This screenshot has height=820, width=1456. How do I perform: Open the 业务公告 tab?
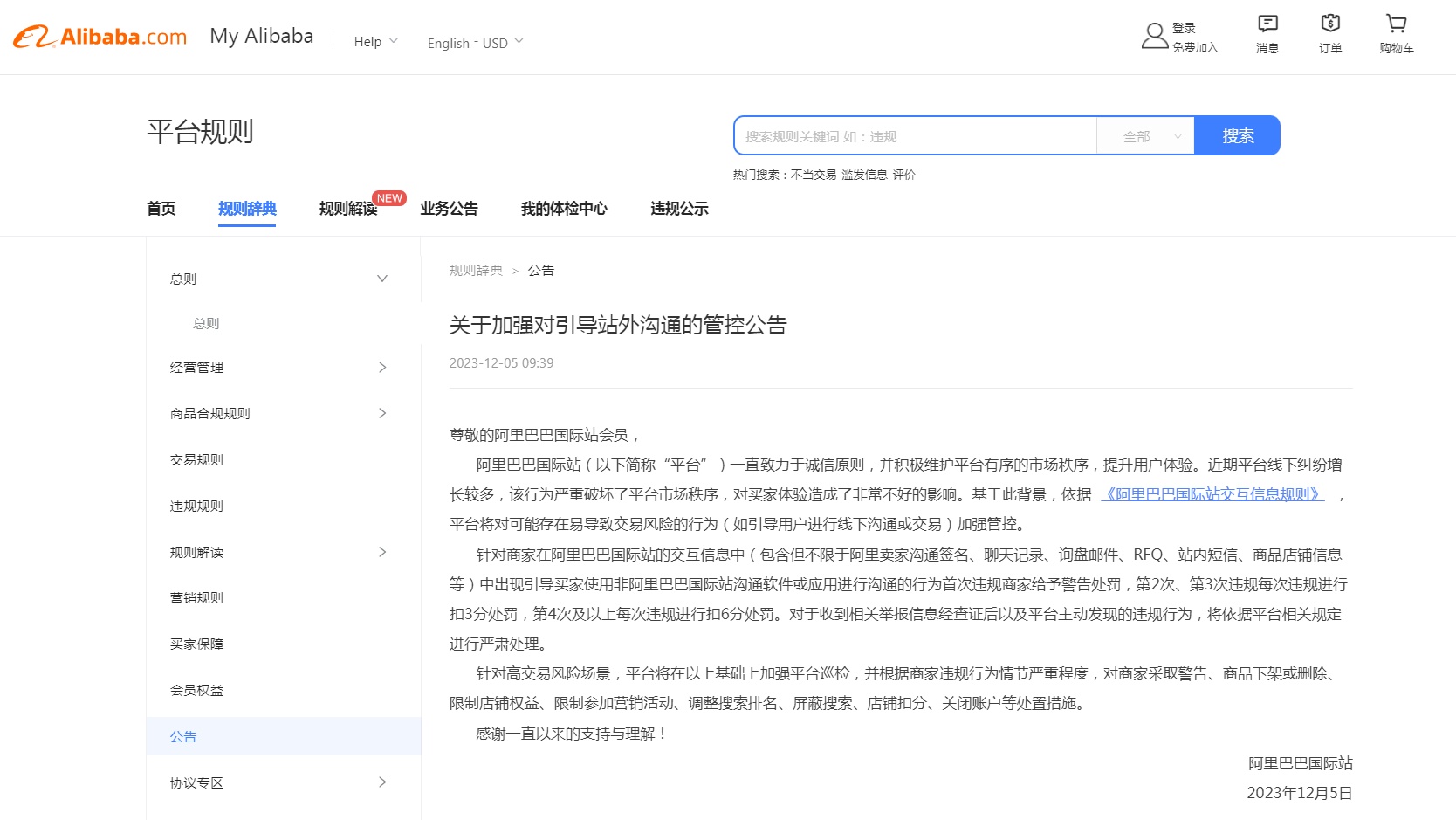point(449,209)
